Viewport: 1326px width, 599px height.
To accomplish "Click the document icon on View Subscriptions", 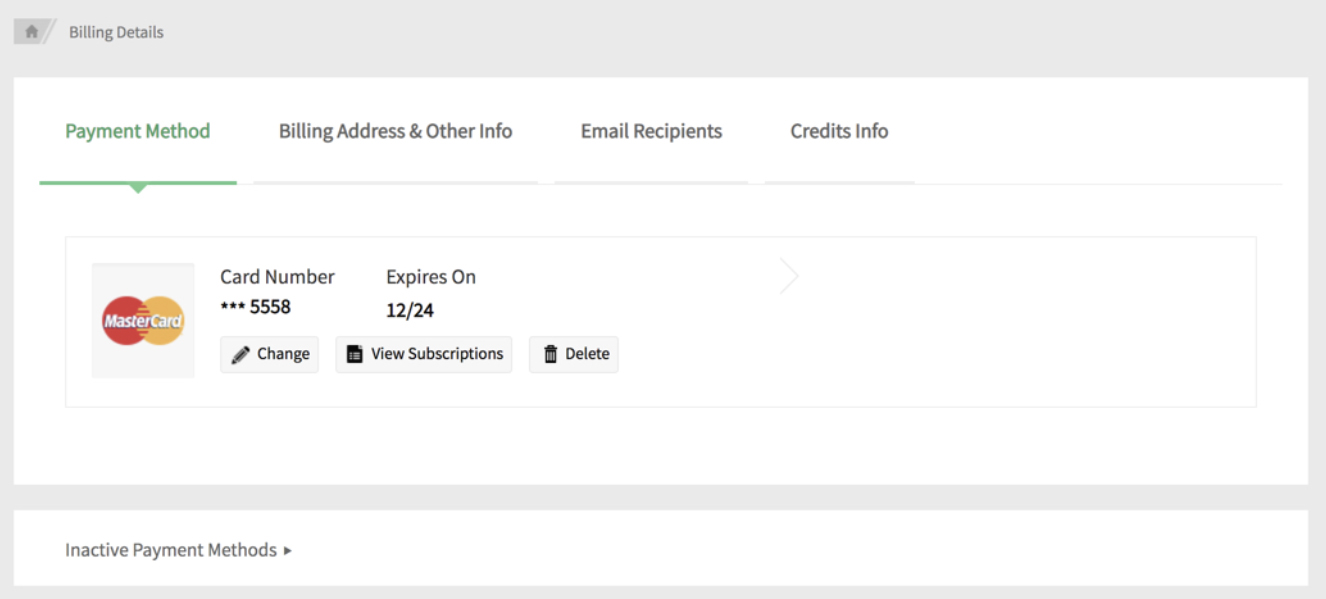I will pyautogui.click(x=353, y=353).
